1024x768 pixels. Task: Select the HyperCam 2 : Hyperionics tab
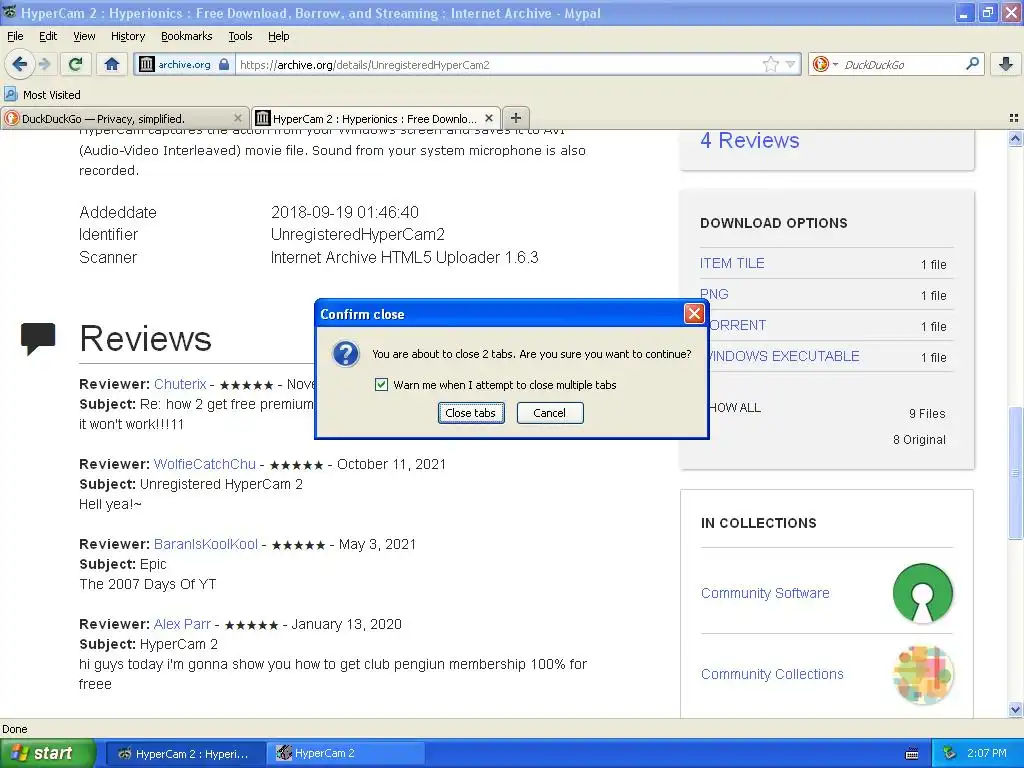376,118
